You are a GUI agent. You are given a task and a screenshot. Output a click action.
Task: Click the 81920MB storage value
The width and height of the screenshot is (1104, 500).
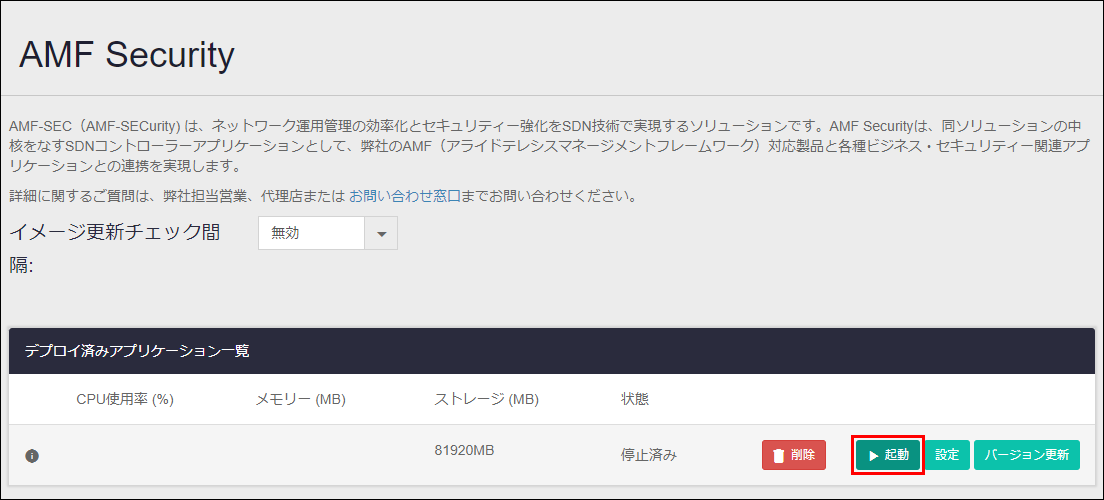(x=464, y=451)
